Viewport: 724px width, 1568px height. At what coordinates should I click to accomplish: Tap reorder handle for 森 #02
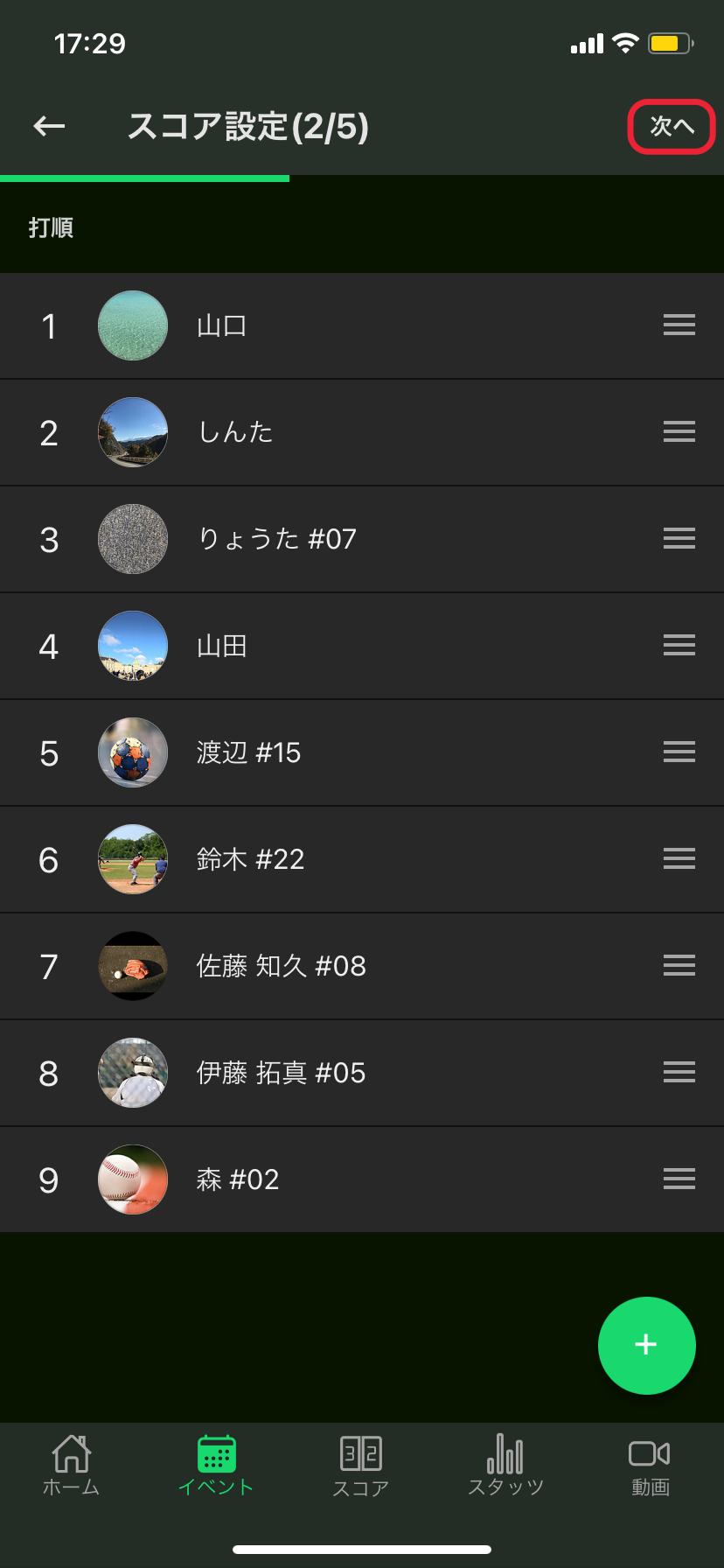pos(679,1179)
